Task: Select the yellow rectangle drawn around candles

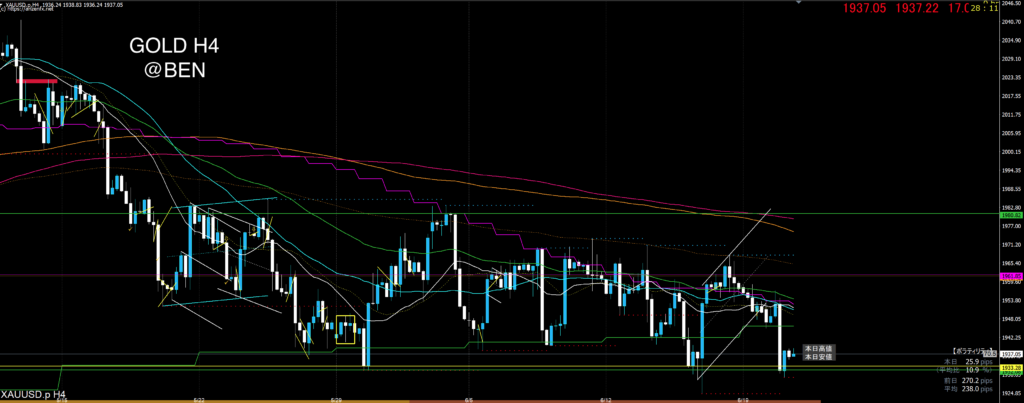Action: click(346, 329)
